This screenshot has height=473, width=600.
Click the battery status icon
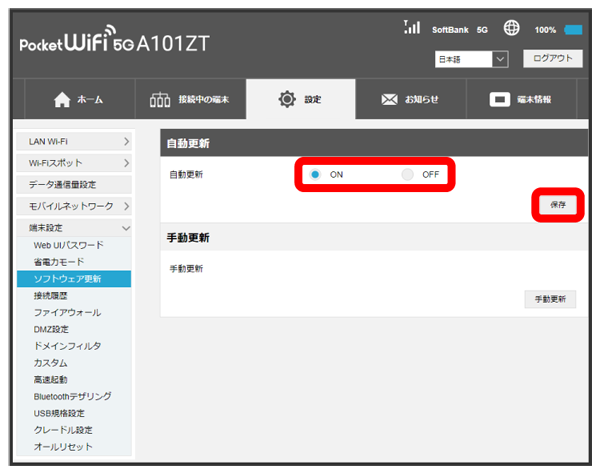pos(574,30)
